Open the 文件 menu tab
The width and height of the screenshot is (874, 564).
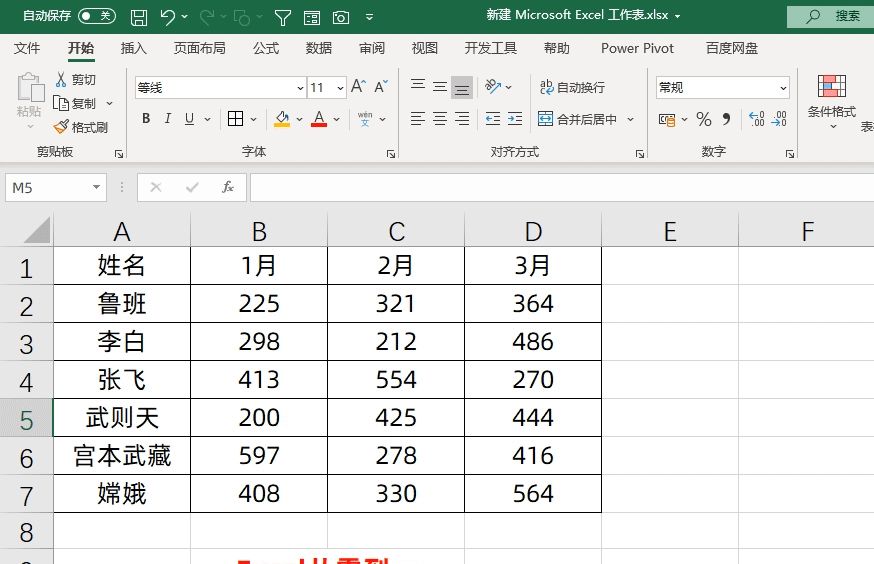tap(27, 48)
